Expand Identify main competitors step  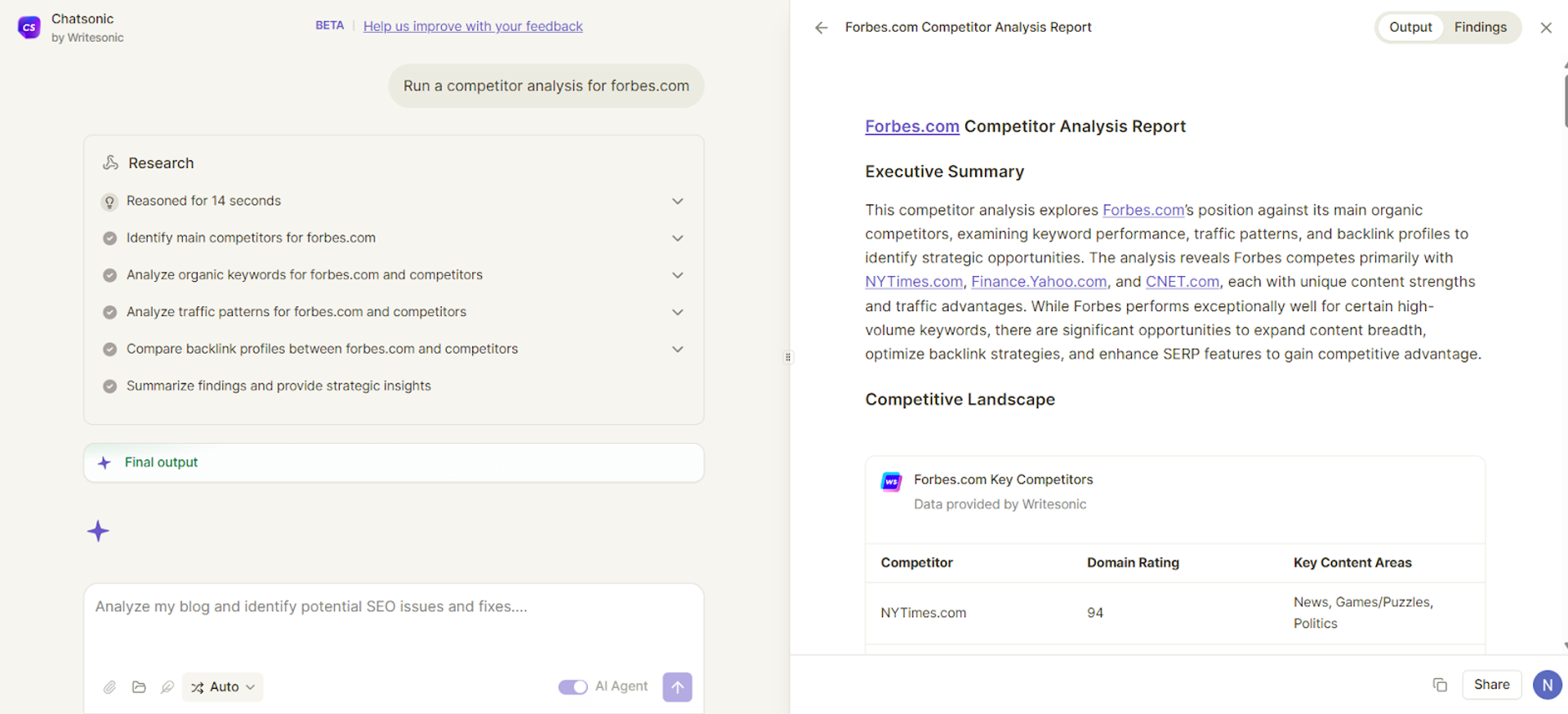pyautogui.click(x=677, y=238)
